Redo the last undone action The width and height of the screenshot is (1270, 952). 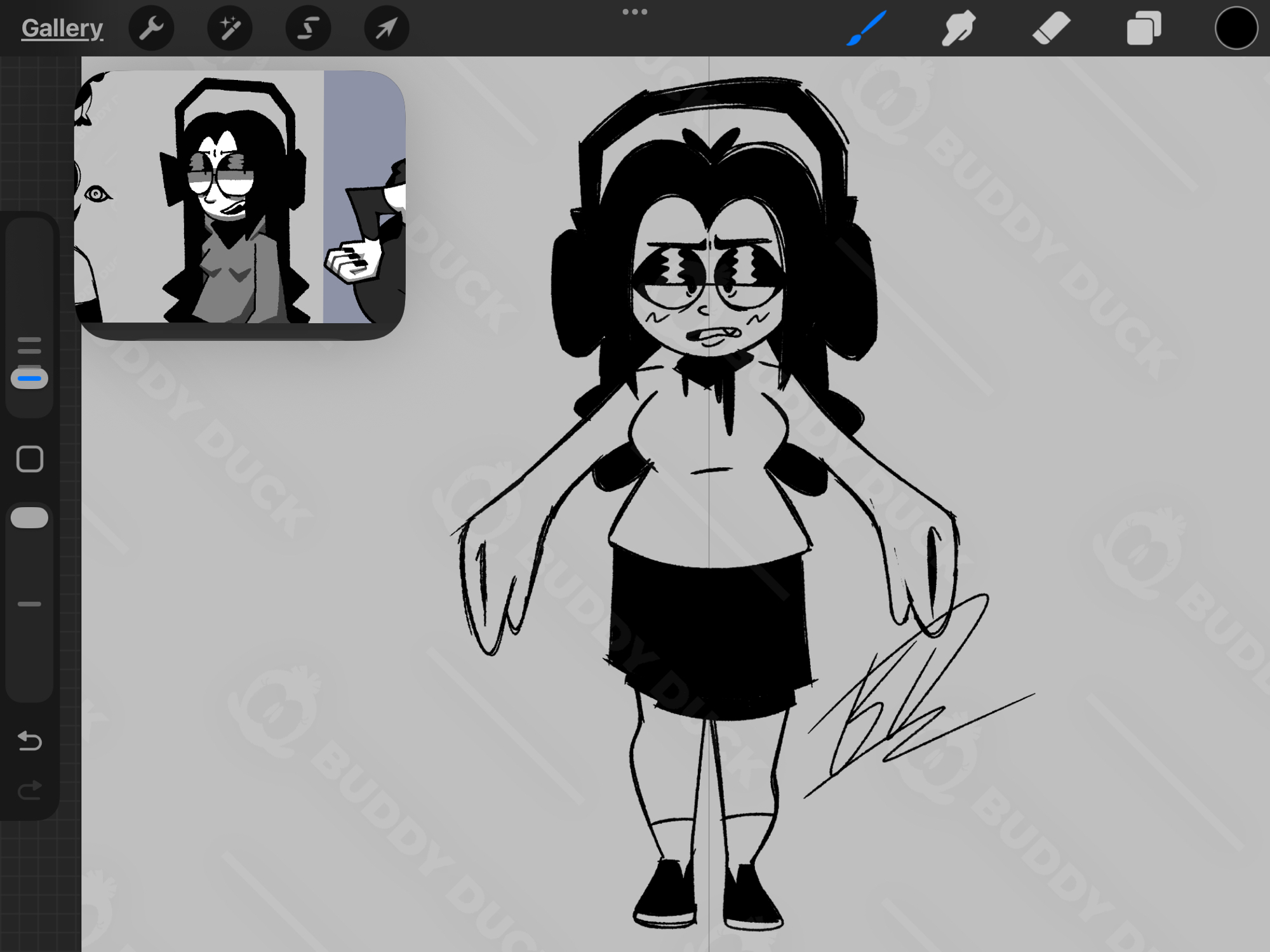tap(29, 790)
